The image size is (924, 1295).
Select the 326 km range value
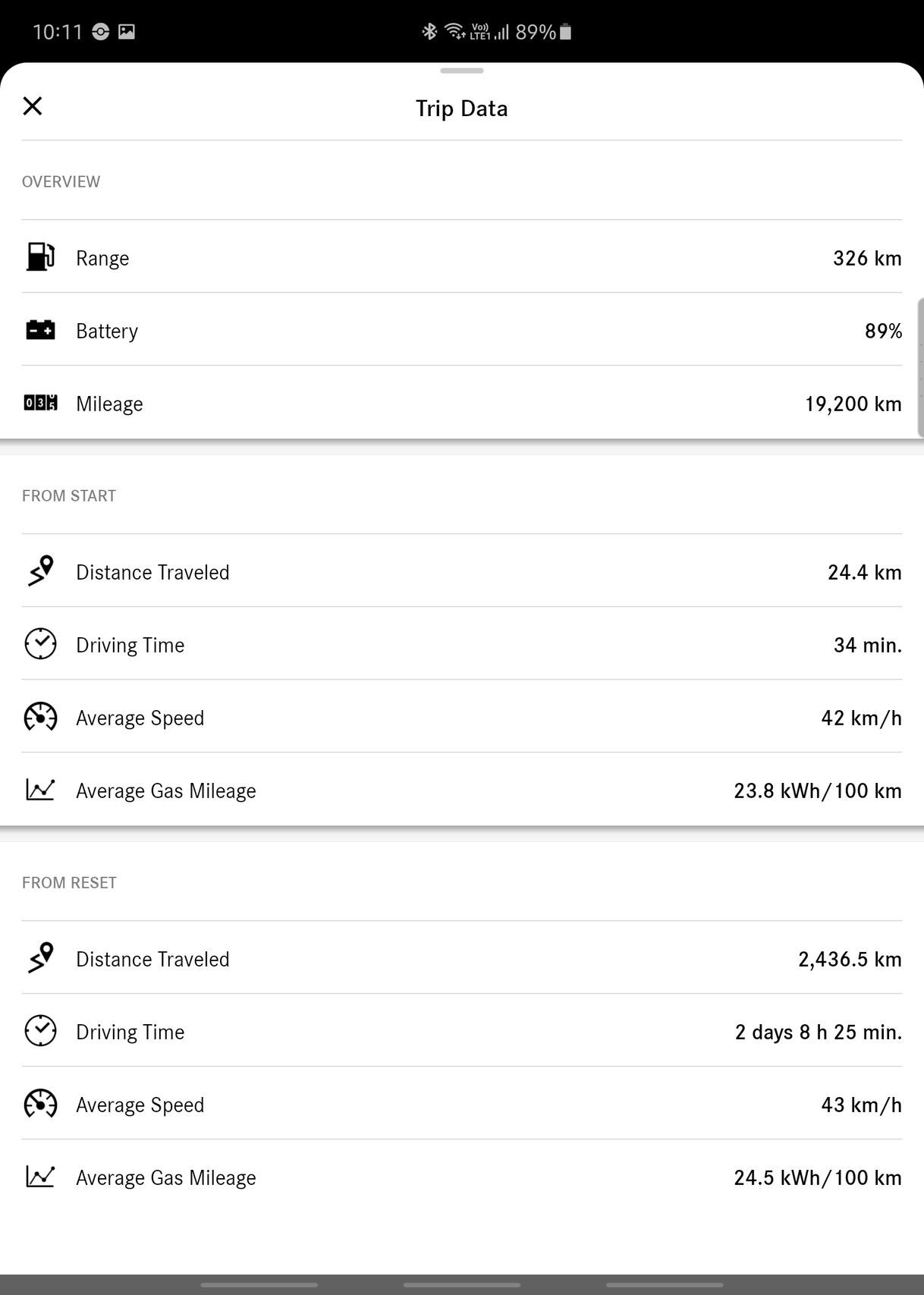click(x=867, y=258)
